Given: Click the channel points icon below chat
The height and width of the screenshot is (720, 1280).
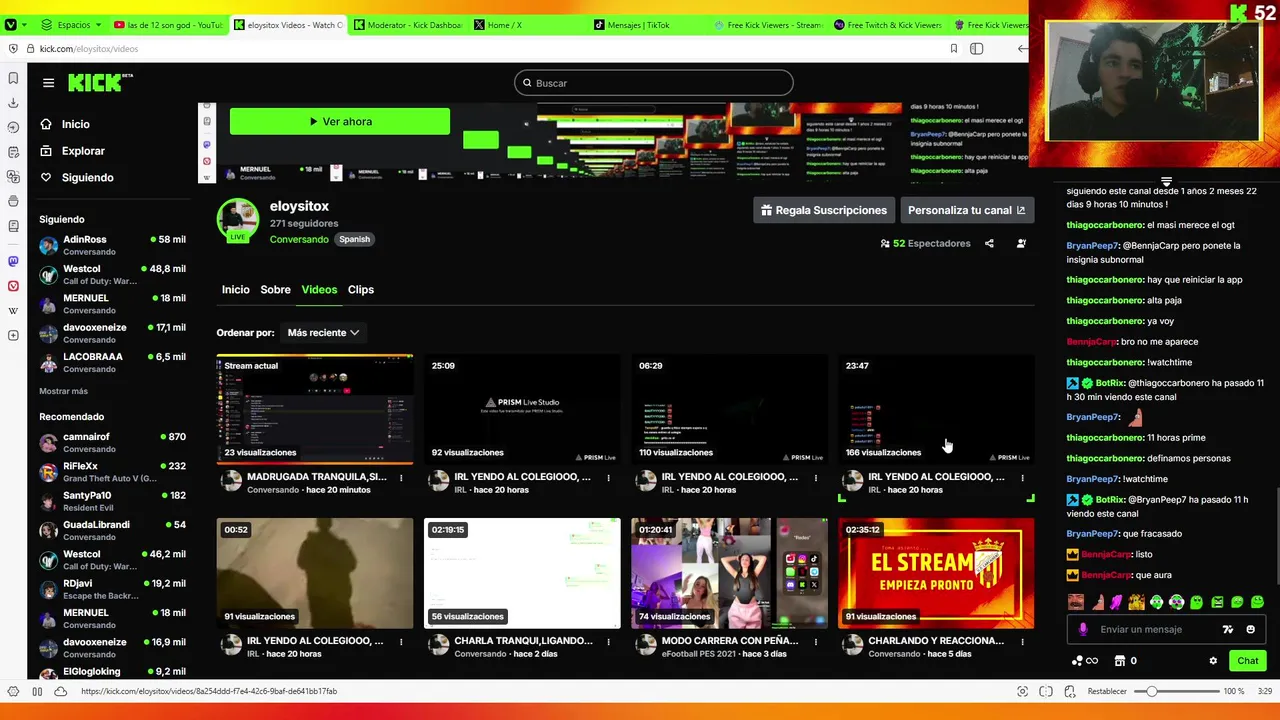Looking at the screenshot, I should tap(1084, 661).
